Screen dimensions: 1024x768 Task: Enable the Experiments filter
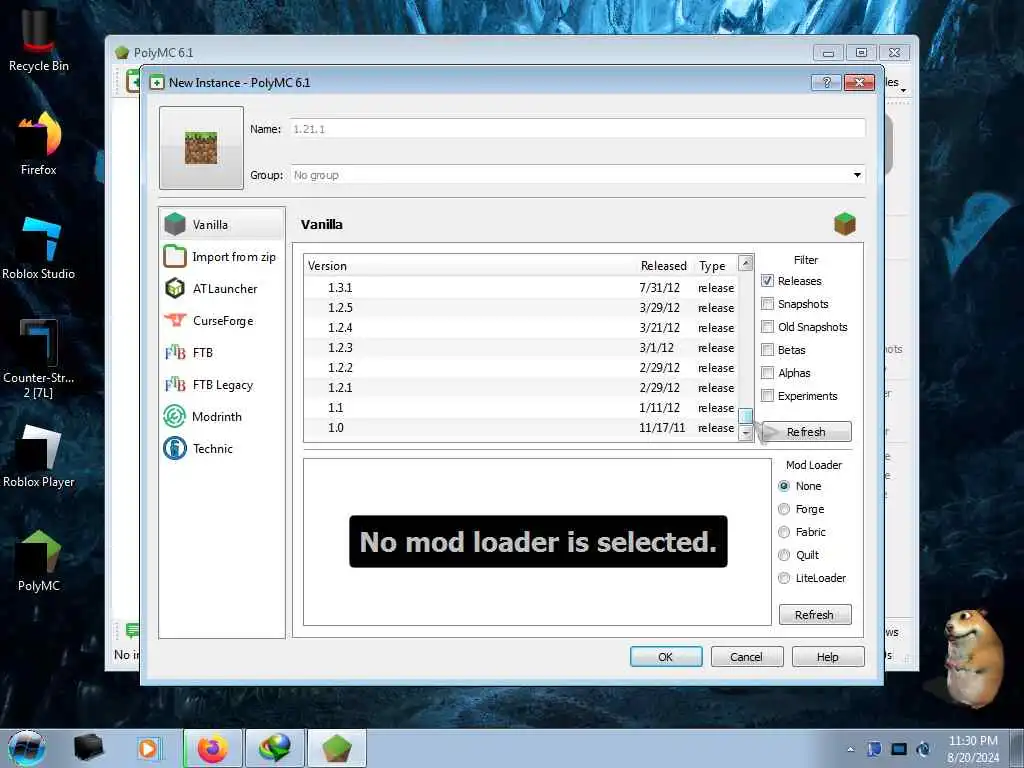coord(767,396)
